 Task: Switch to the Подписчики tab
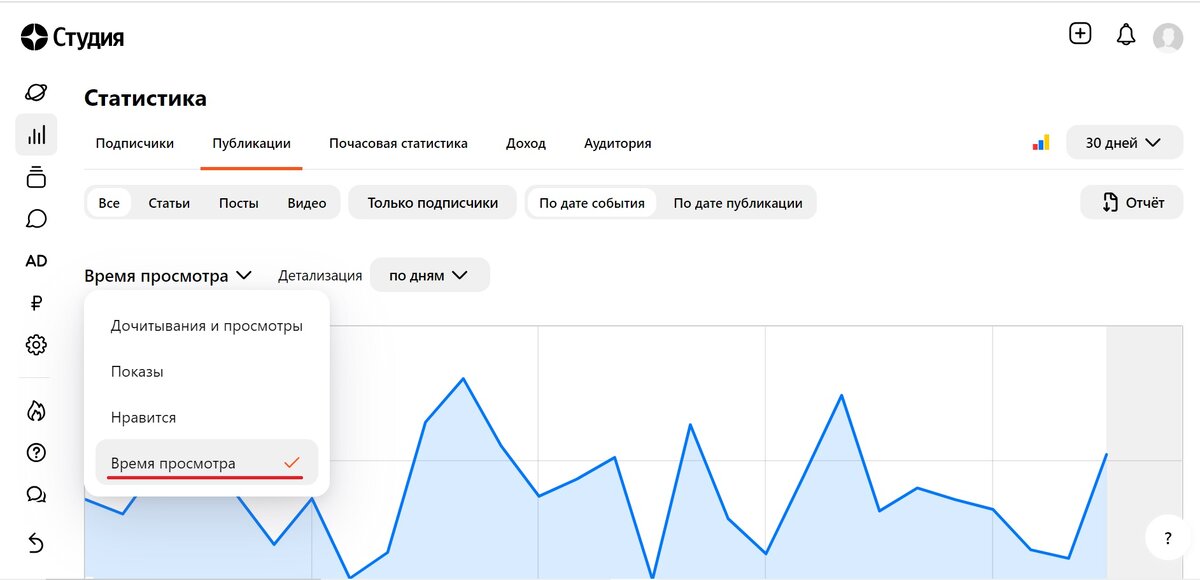pos(135,143)
